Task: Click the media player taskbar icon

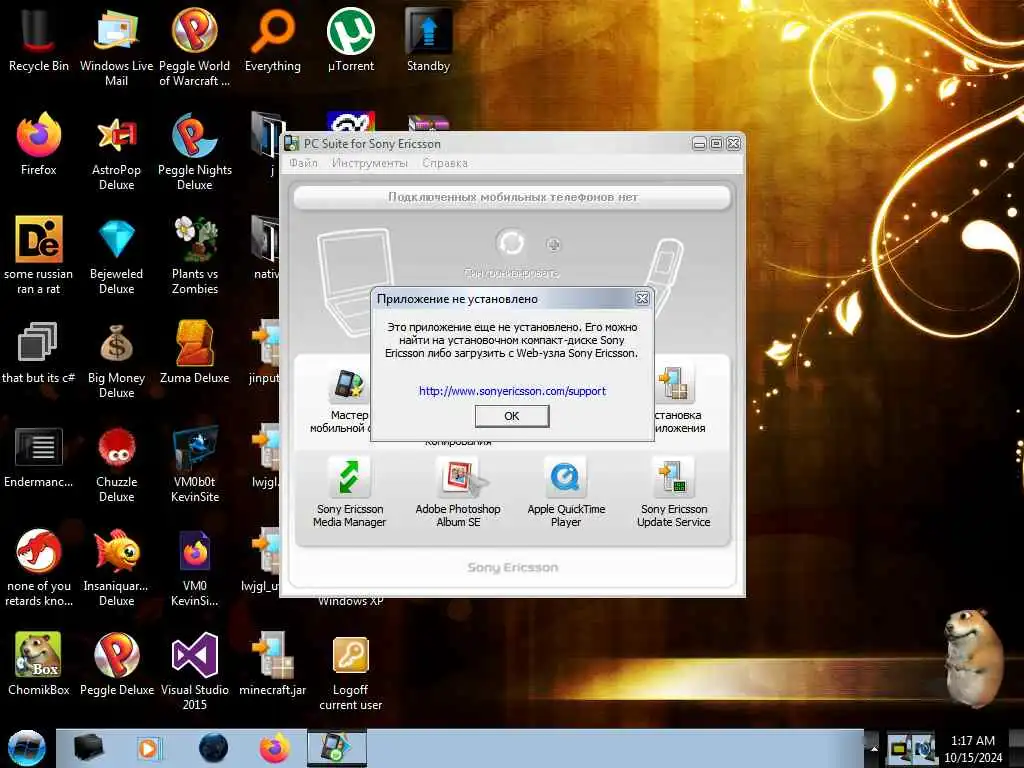Action: [150, 748]
